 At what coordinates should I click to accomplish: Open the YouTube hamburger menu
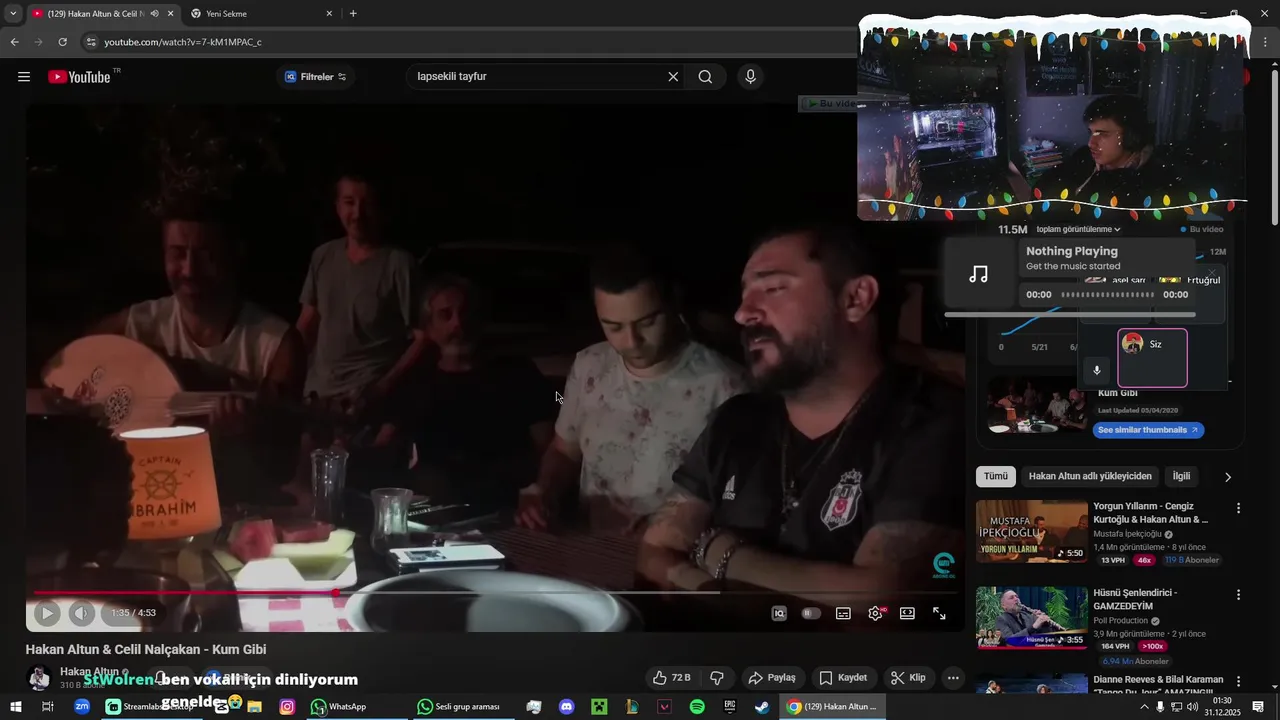[x=24, y=77]
